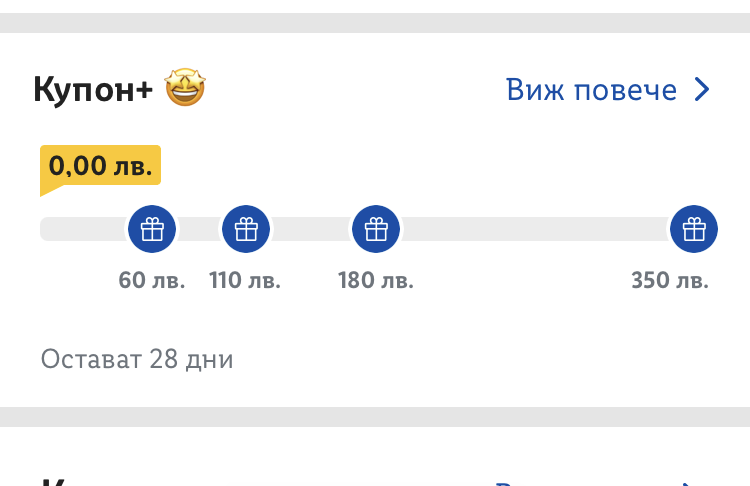This screenshot has width=750, height=486.
Task: Click progress bar between 110 and 180 gifts
Action: pyautogui.click(x=311, y=230)
